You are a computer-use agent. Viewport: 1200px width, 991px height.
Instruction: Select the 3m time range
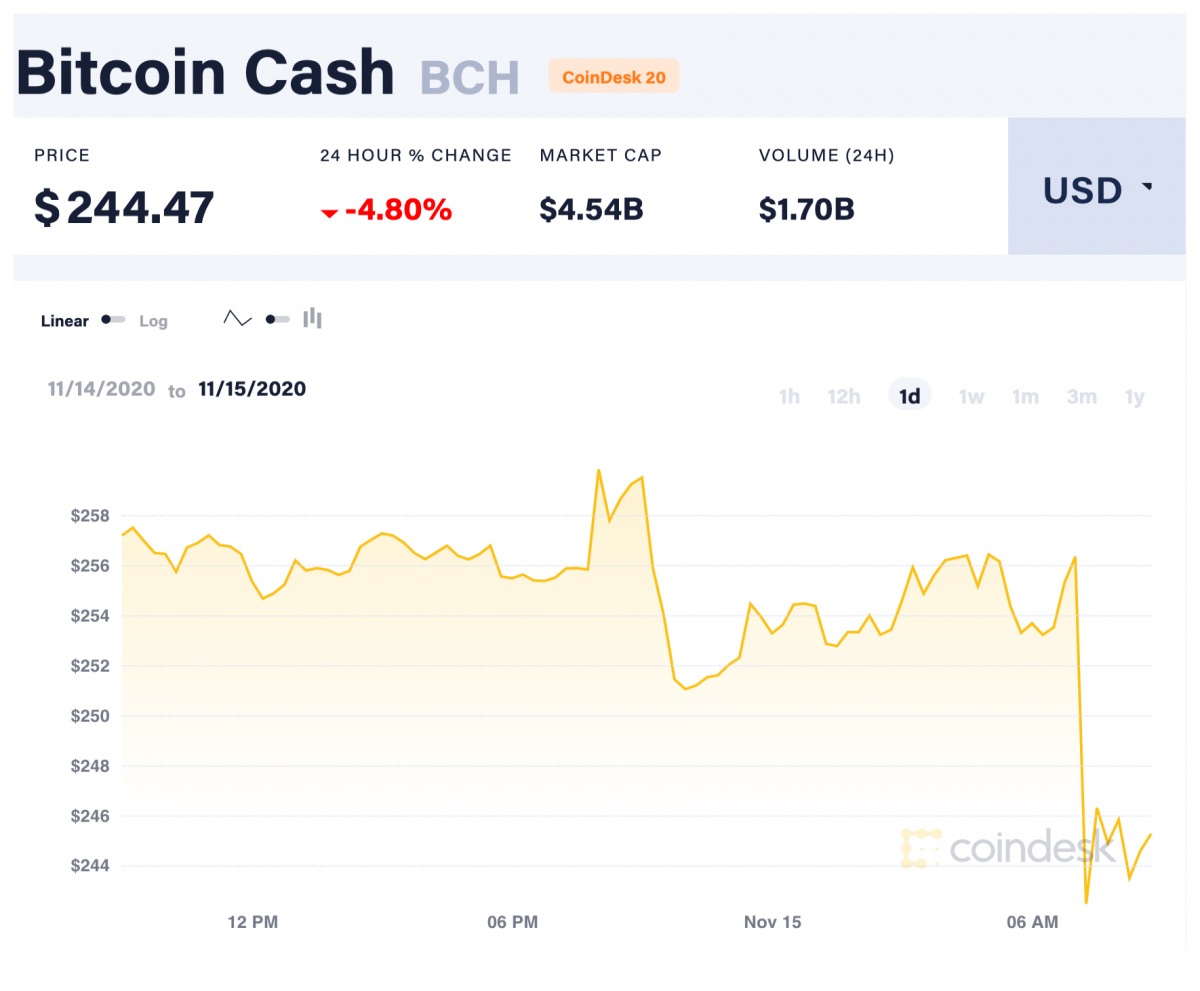pyautogui.click(x=1082, y=396)
